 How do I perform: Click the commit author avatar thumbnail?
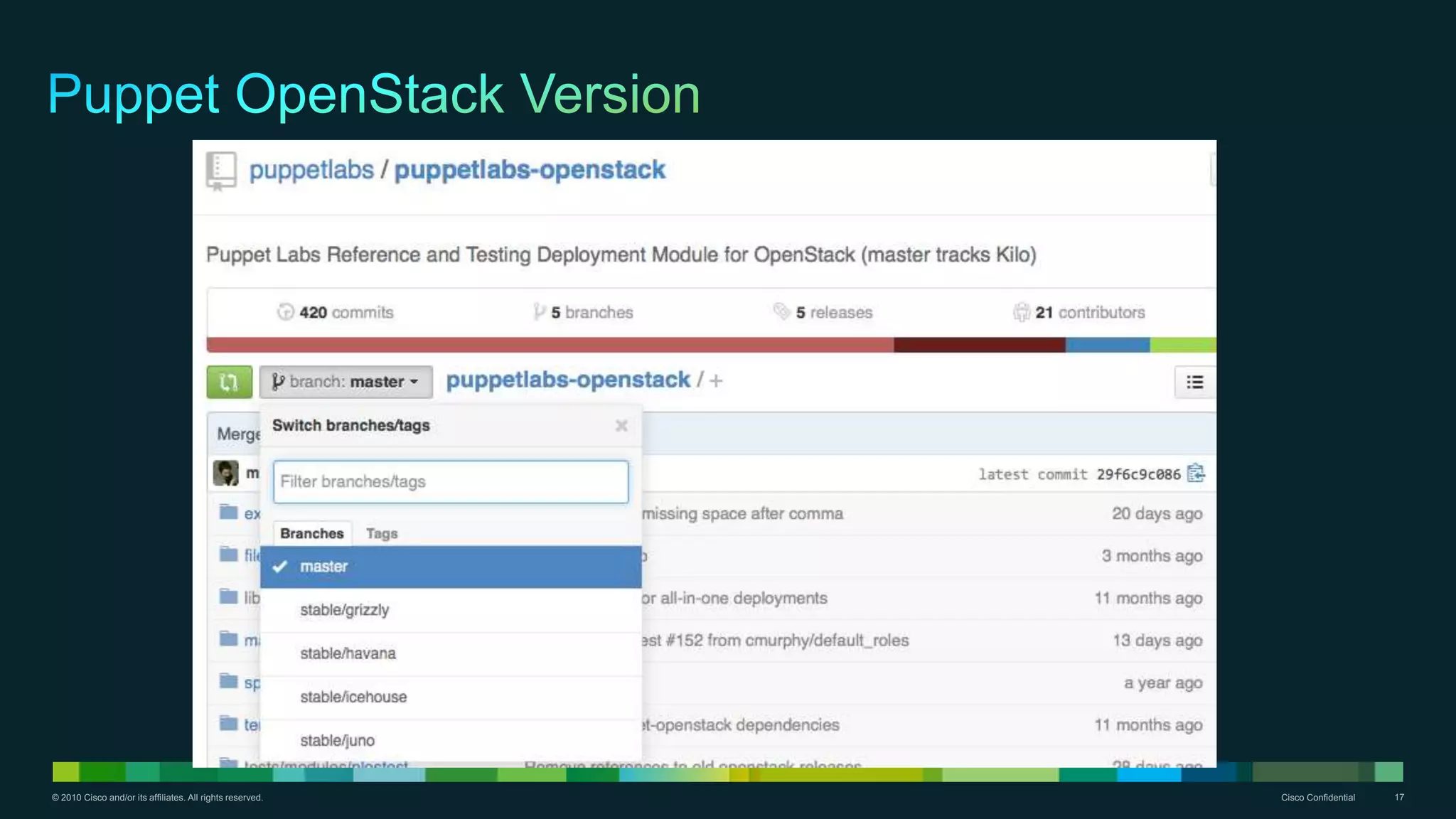click(226, 473)
